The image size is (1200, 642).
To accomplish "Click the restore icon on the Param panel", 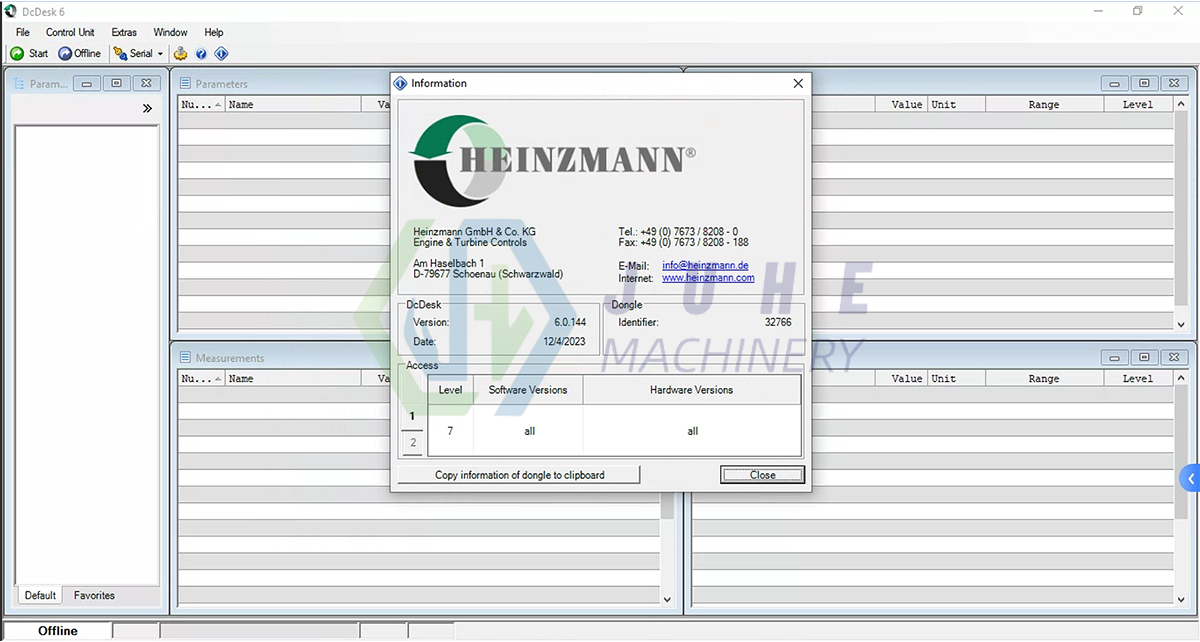I will click(x=116, y=83).
